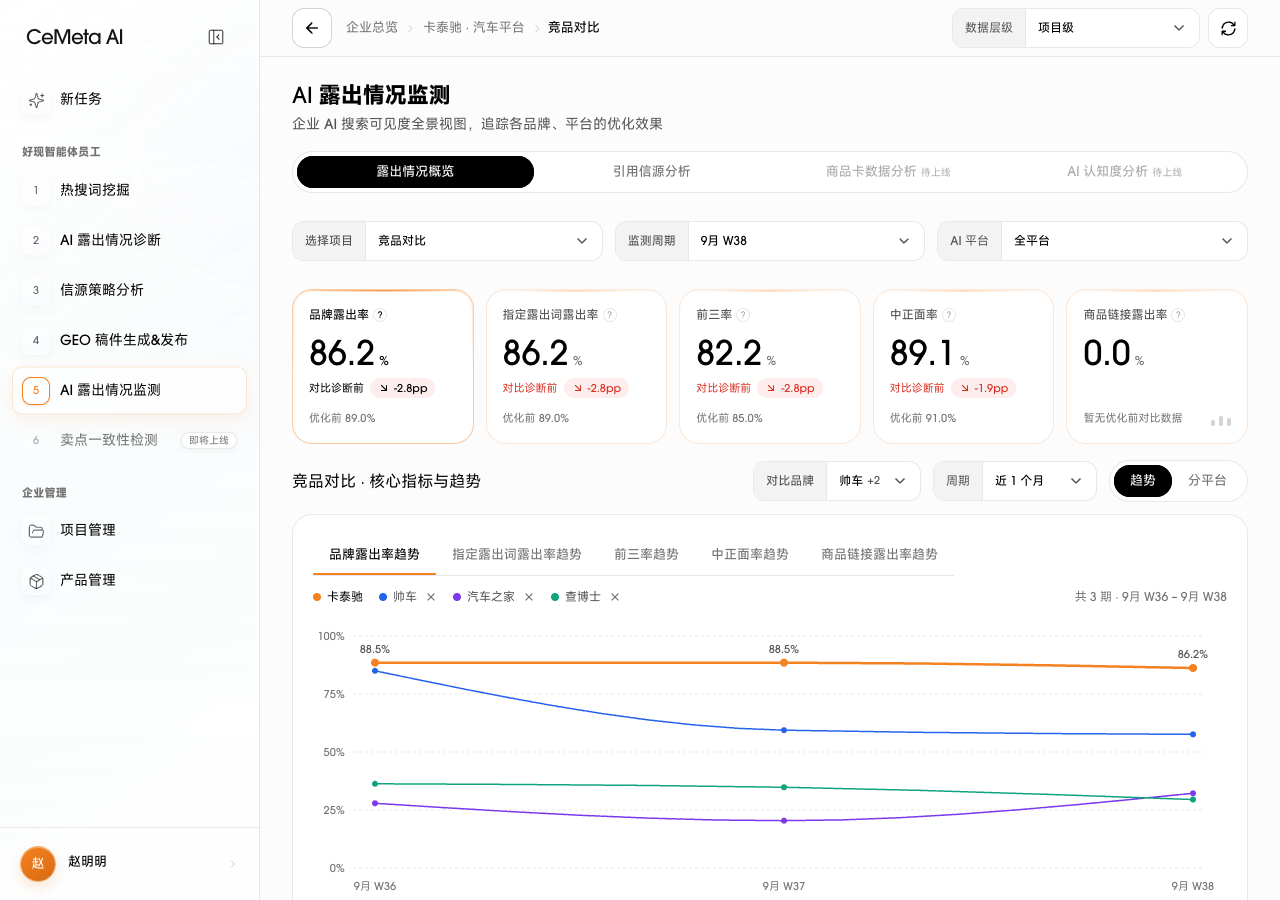The width and height of the screenshot is (1280, 900).
Task: Select 品牌露出率趋势 chart tab
Action: click(x=374, y=554)
